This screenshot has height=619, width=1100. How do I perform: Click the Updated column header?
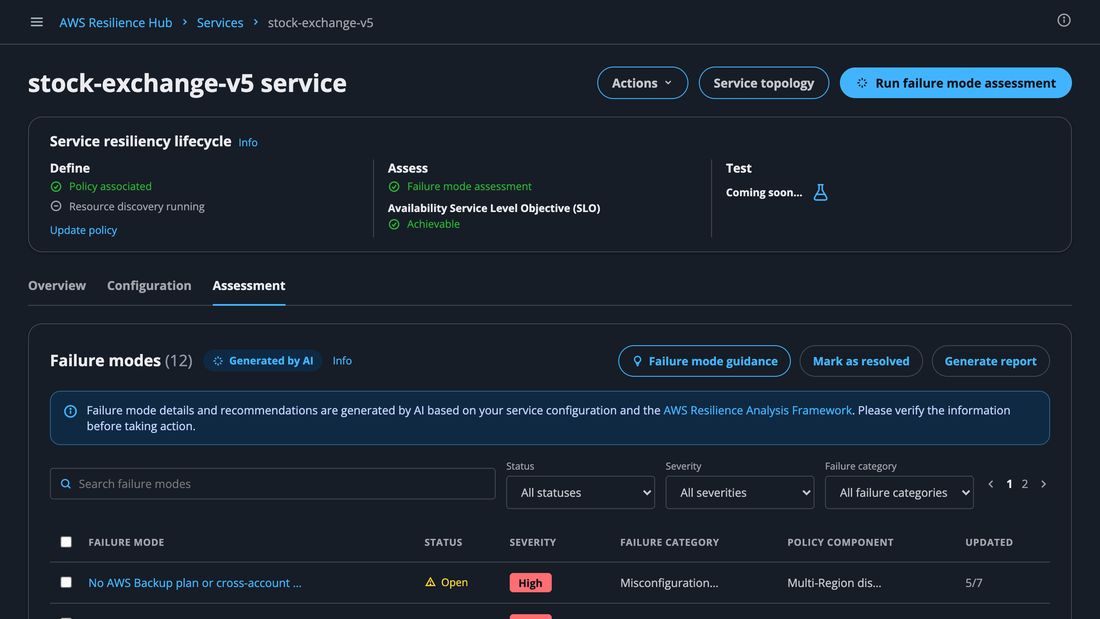988,543
